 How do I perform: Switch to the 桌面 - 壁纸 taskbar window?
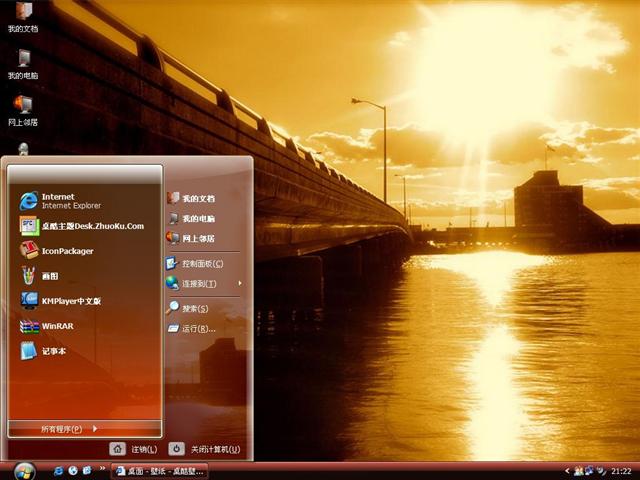click(x=160, y=471)
